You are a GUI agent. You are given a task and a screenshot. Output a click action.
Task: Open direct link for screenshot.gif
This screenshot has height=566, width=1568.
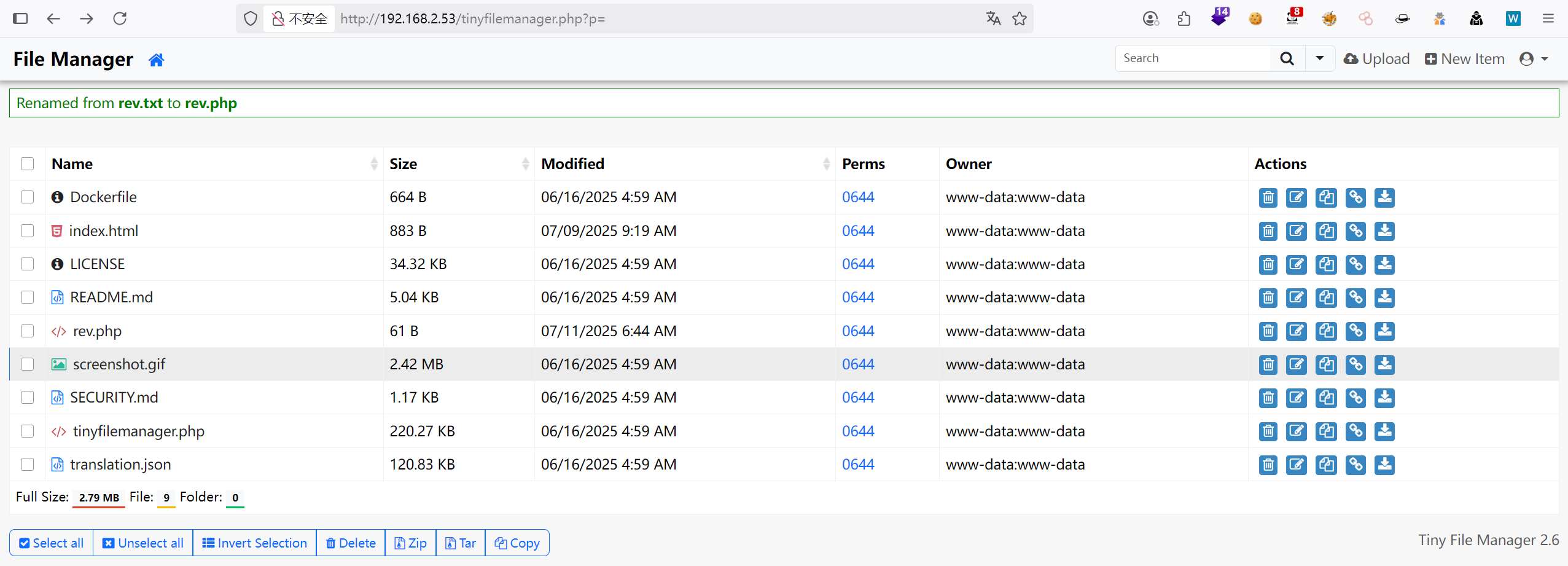point(1355,364)
